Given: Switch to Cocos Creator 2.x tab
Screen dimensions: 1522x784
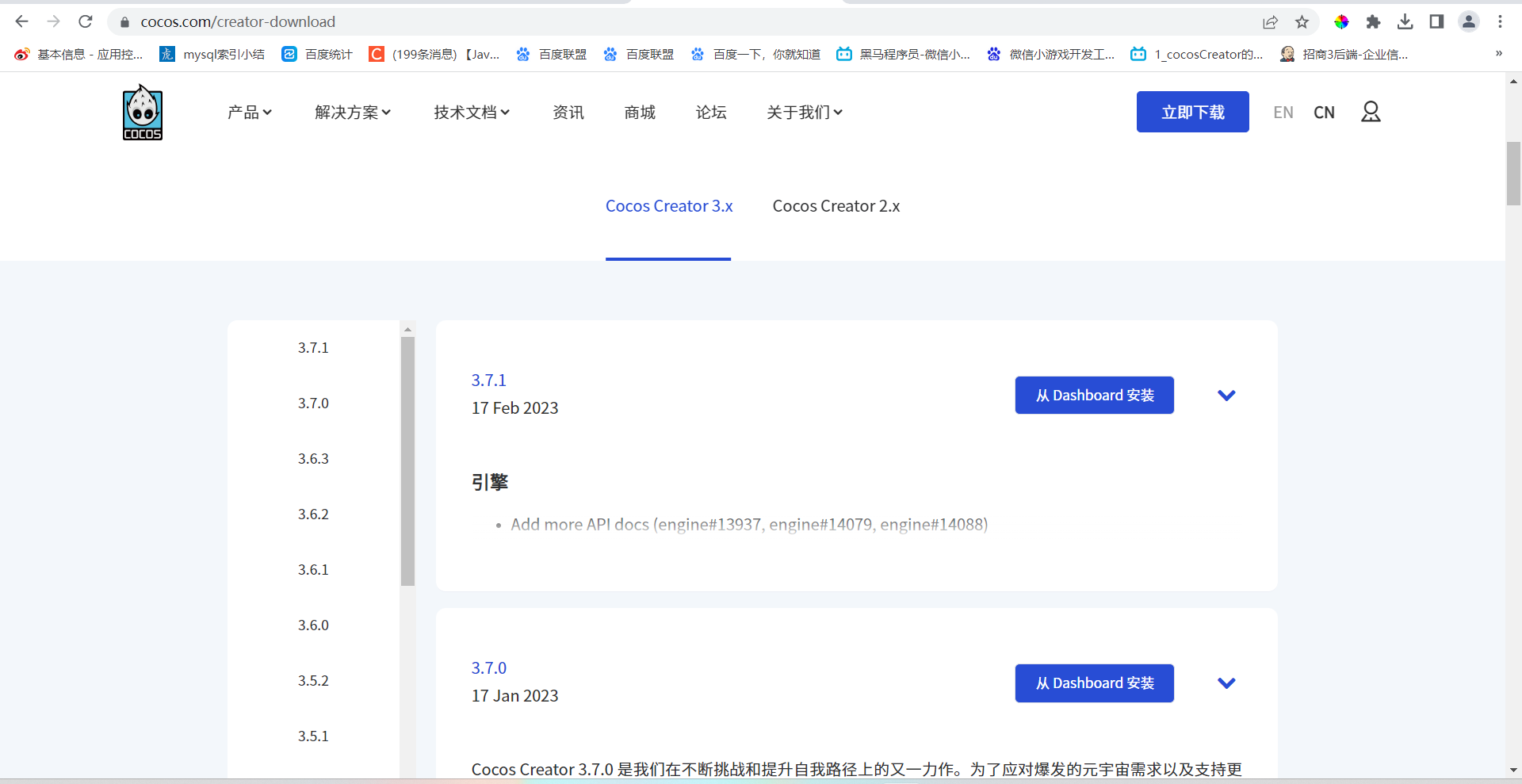Looking at the screenshot, I should 836,206.
